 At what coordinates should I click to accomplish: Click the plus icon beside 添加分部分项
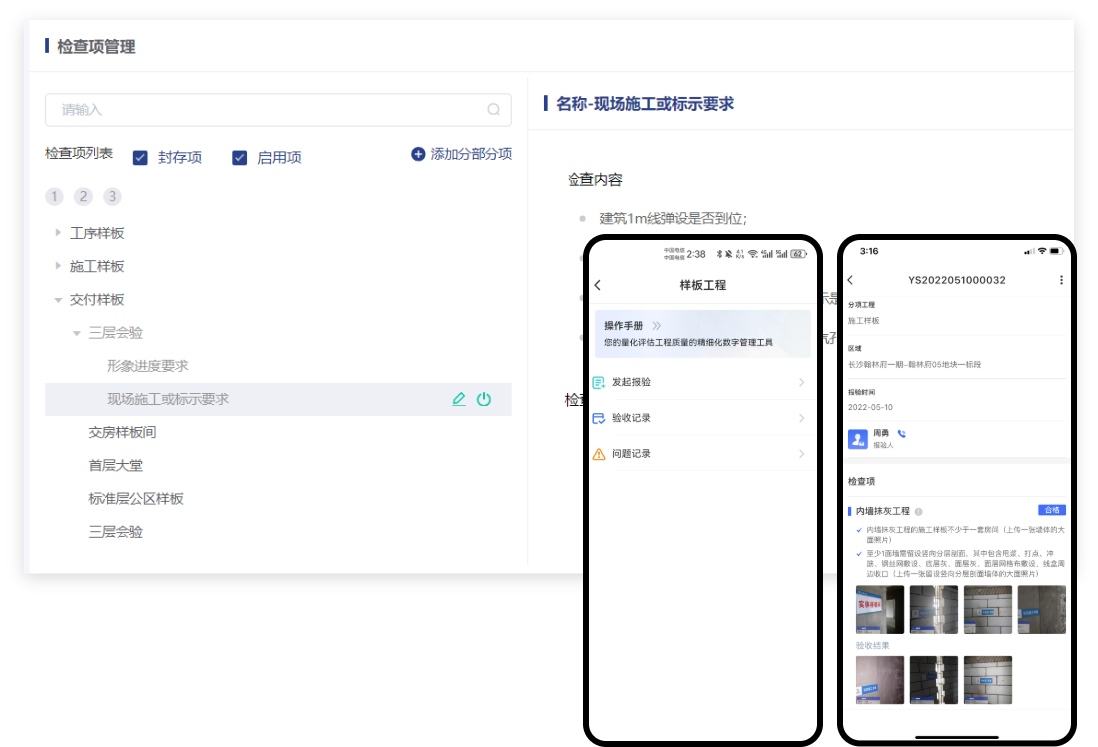click(418, 154)
